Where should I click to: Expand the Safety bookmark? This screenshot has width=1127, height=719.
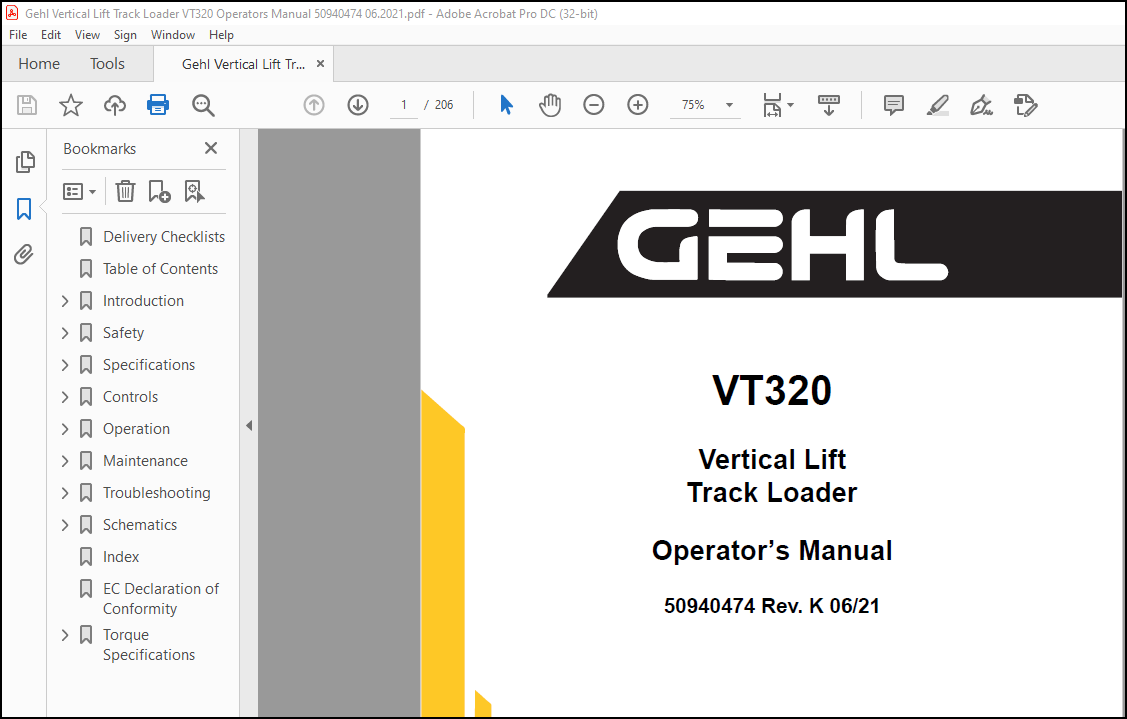click(65, 333)
